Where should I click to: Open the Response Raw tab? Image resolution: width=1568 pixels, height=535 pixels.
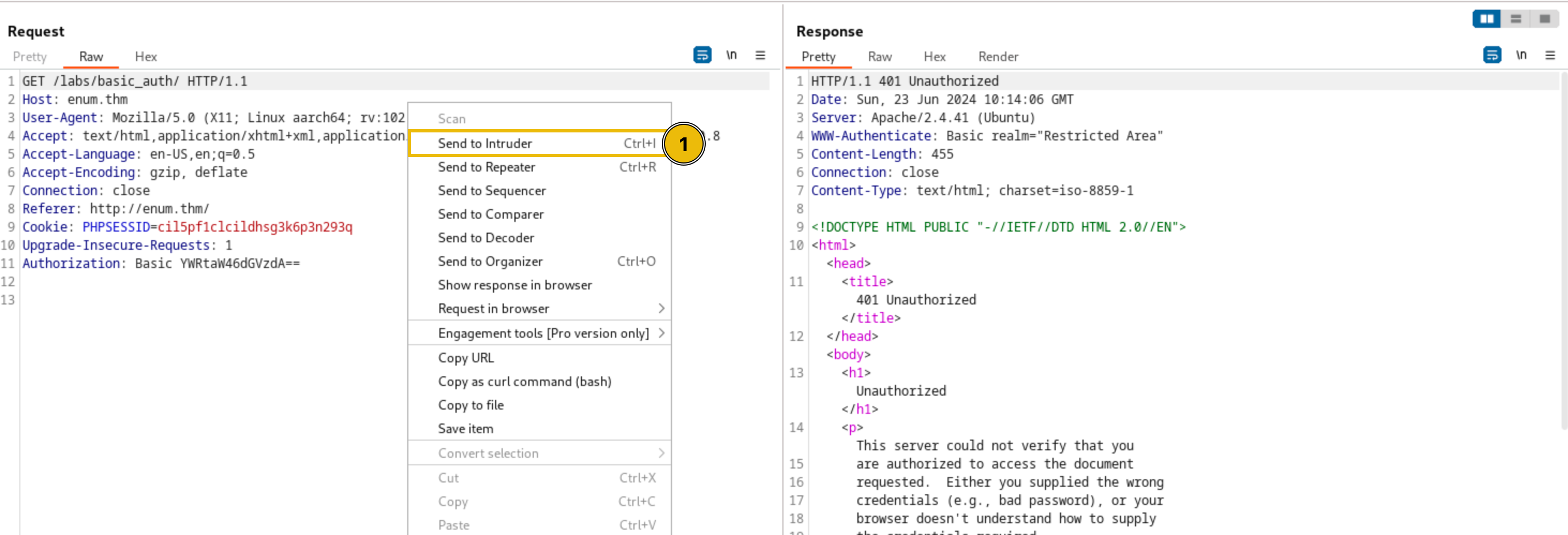pos(879,57)
